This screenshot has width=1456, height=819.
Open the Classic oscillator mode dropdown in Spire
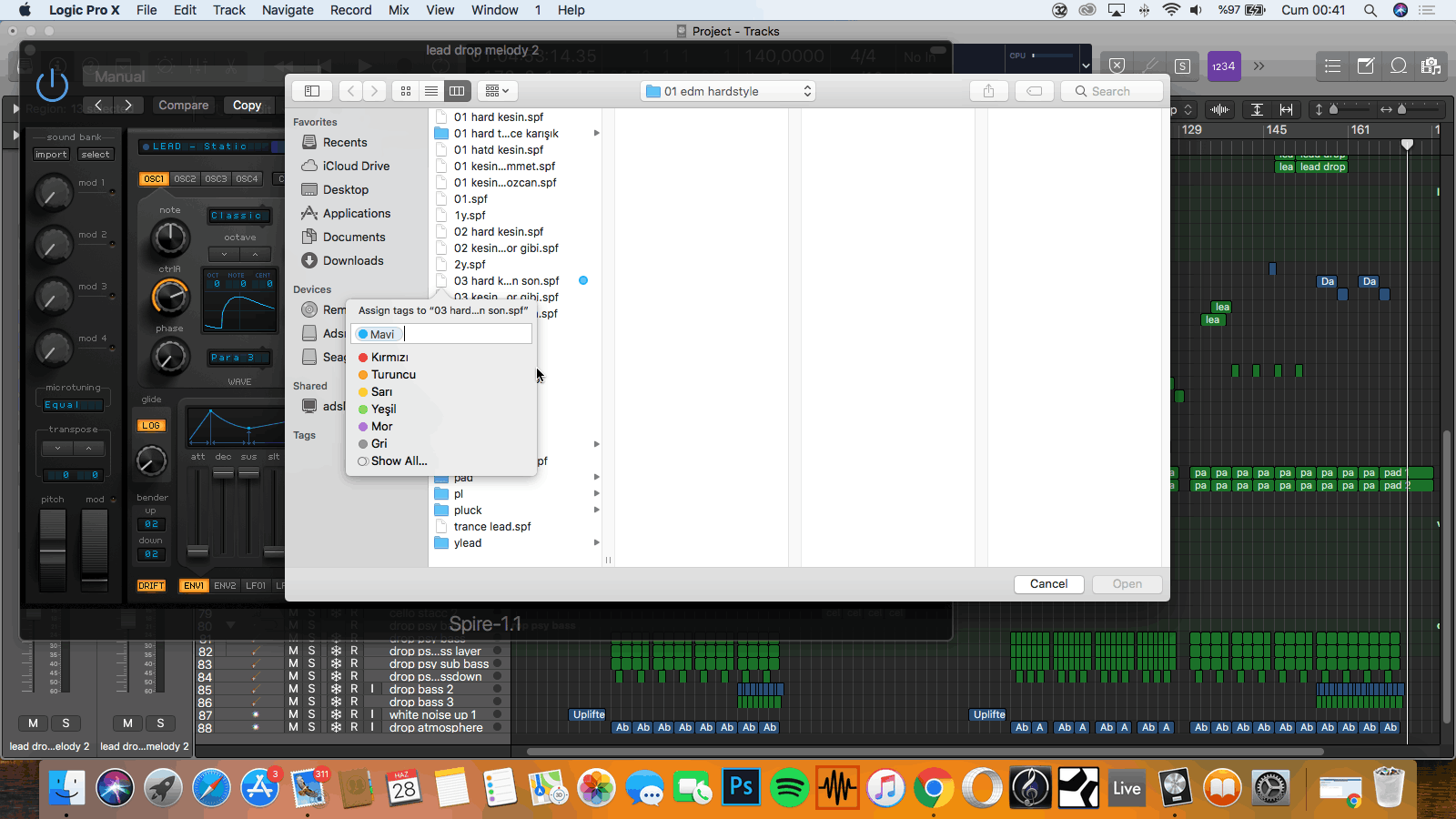tap(239, 216)
